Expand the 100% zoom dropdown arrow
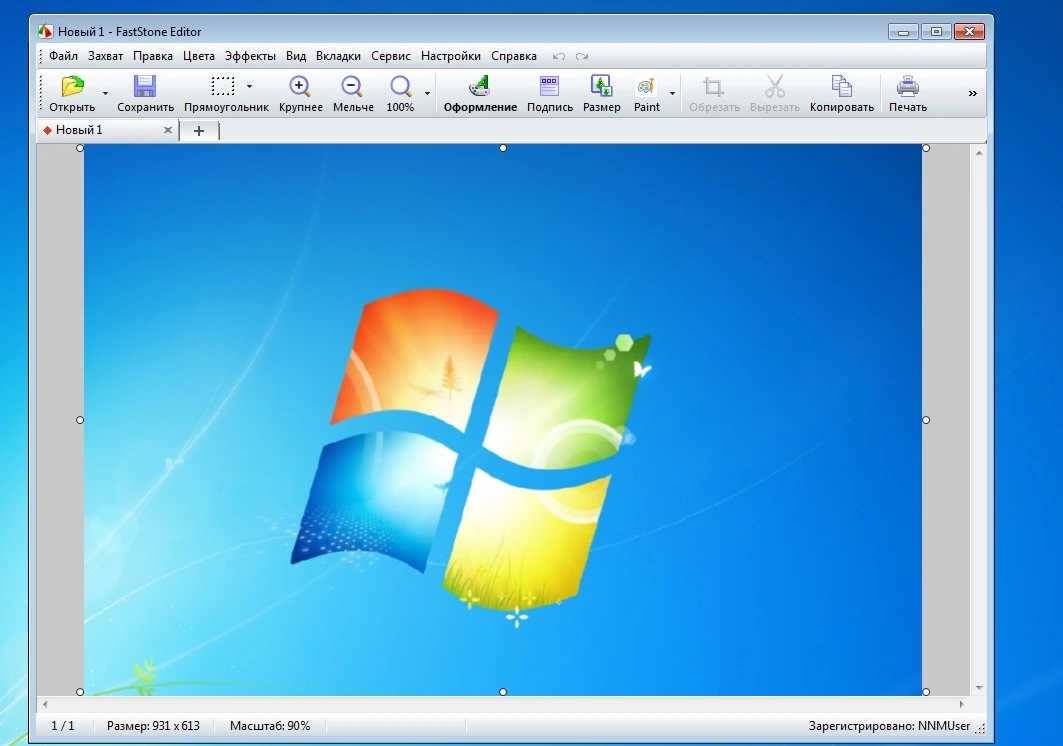 point(427,93)
